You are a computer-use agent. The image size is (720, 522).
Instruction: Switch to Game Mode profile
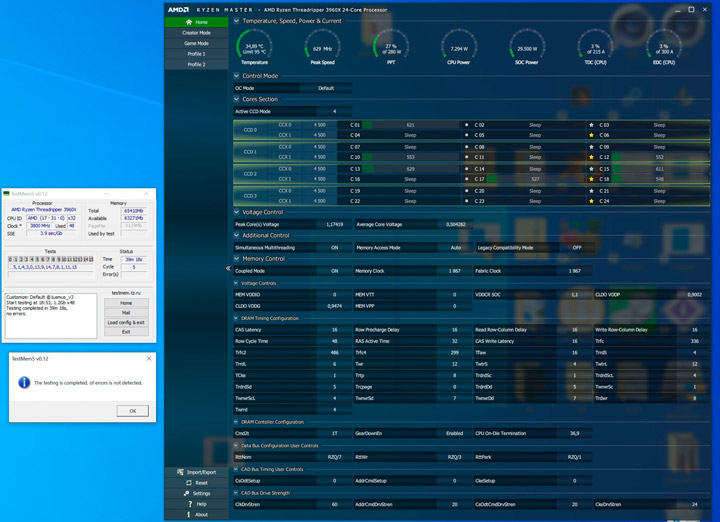[197, 43]
